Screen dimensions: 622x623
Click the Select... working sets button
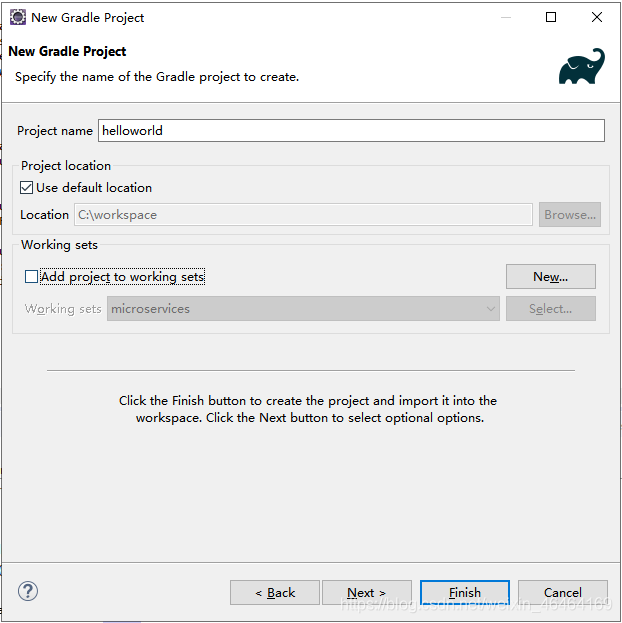pyautogui.click(x=550, y=309)
